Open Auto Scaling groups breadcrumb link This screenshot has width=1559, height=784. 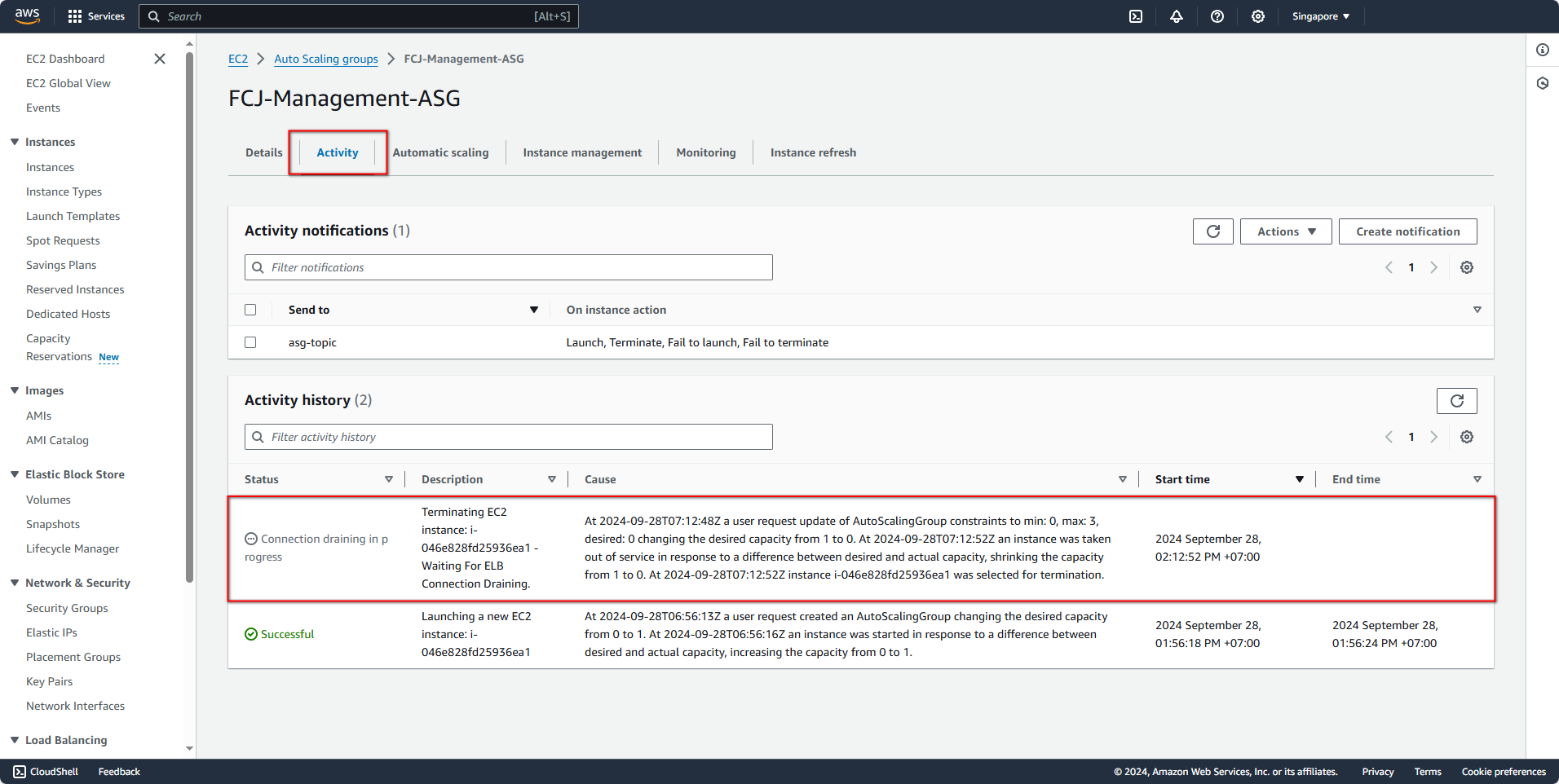point(326,59)
